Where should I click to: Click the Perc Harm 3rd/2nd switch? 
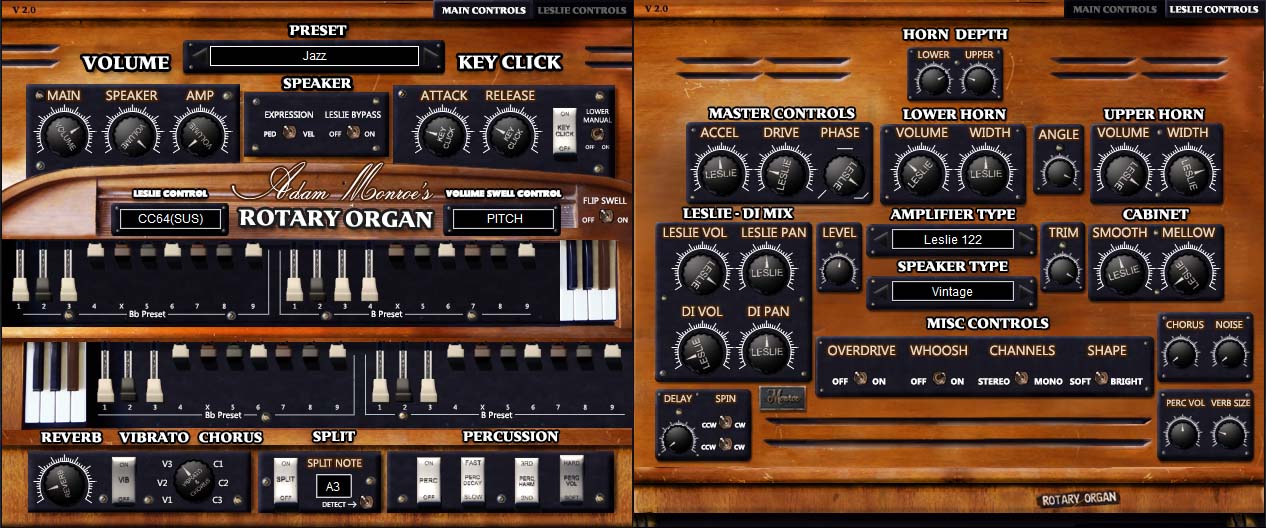point(526,481)
